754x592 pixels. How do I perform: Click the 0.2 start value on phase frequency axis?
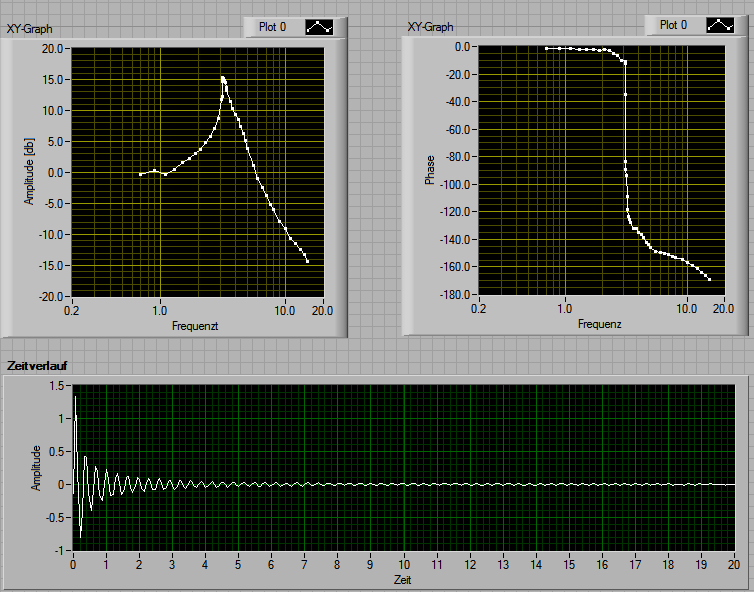point(478,308)
